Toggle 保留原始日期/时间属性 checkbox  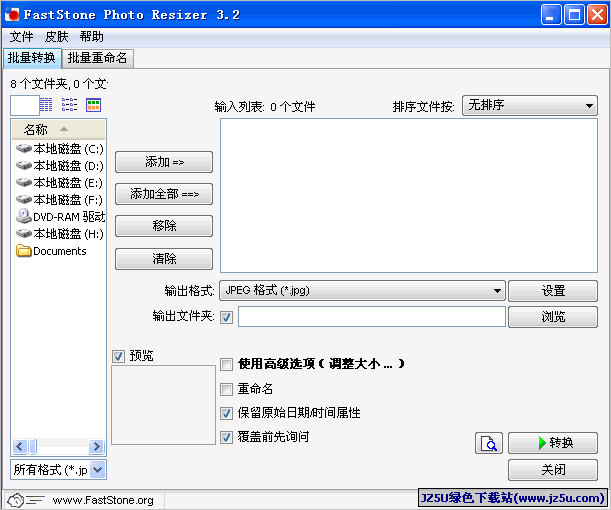(x=226, y=413)
